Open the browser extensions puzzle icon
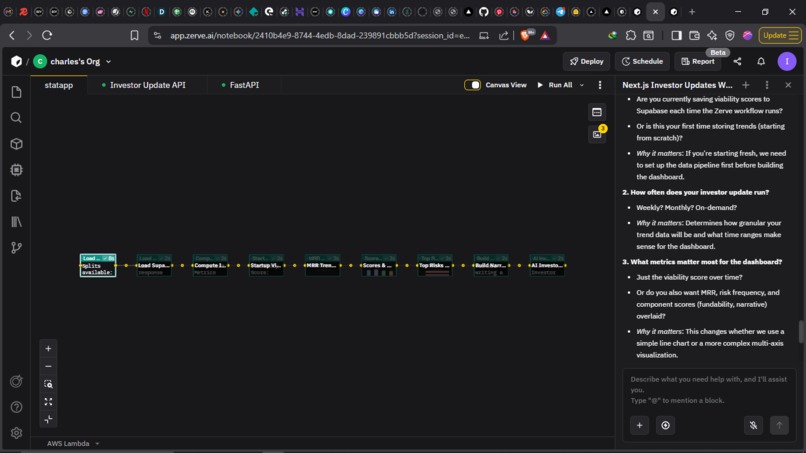Screen dimensions: 806x453 (x=631, y=35)
